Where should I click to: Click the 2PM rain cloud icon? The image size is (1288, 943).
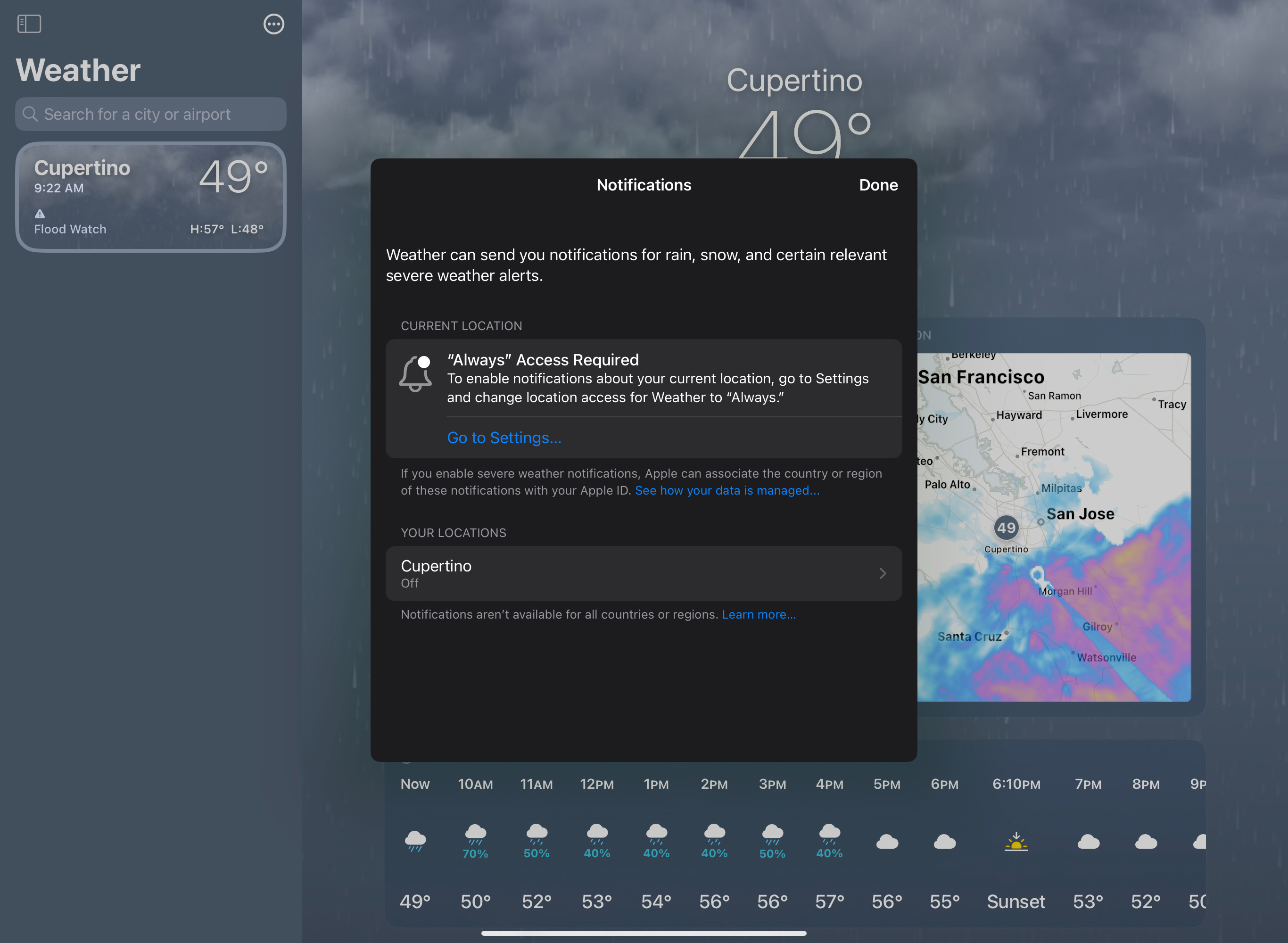[x=714, y=834]
